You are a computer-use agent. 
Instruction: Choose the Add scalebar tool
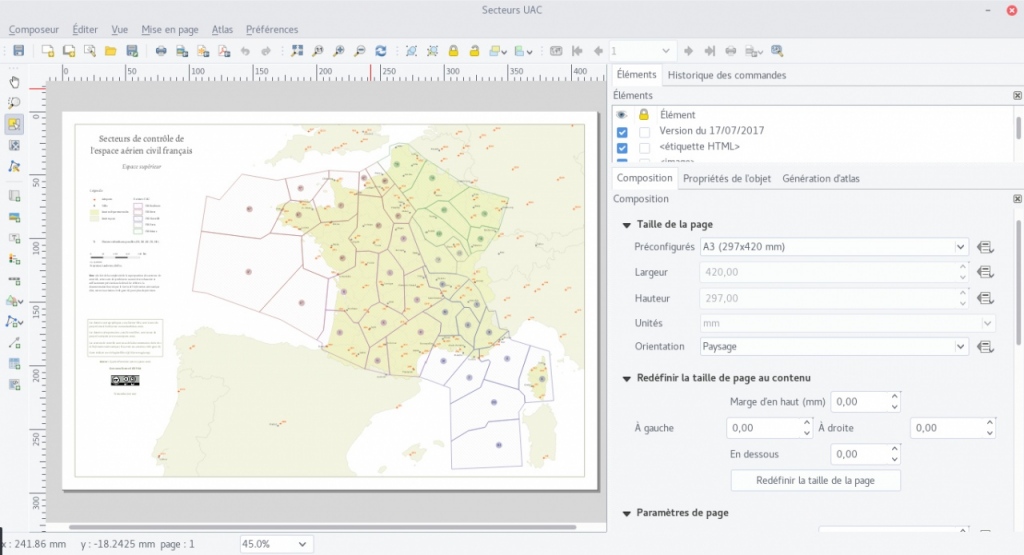14,281
